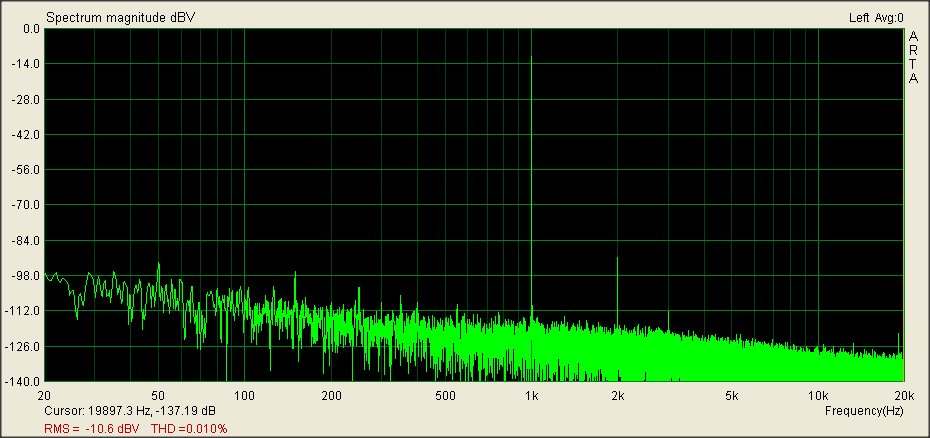
Task: Click the 100 Hz frequency axis label
Action: coord(244,396)
